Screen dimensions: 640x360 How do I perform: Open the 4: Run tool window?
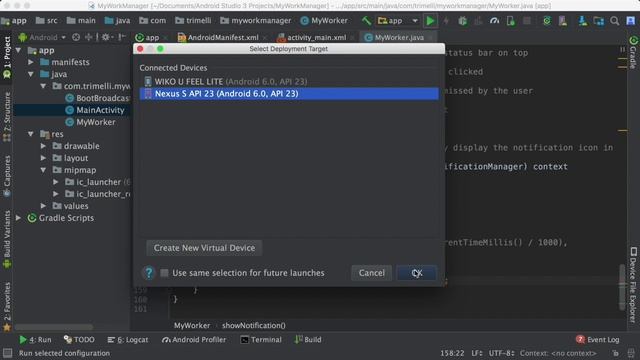[35, 340]
